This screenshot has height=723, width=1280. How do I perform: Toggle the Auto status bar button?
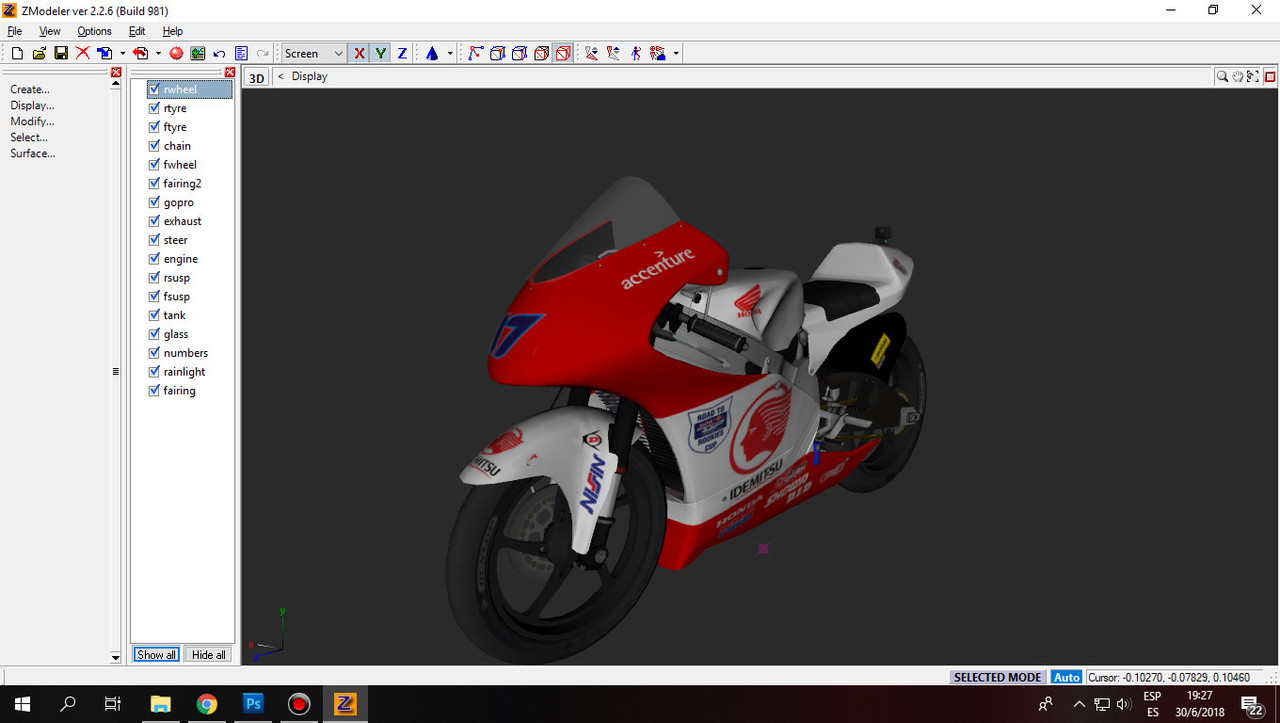coord(1067,677)
